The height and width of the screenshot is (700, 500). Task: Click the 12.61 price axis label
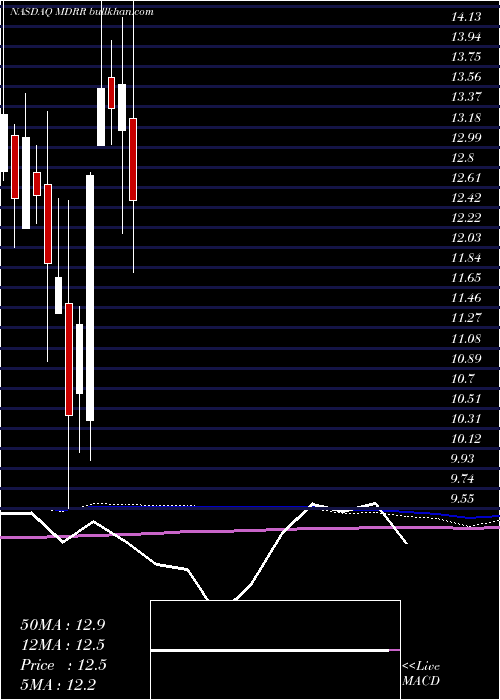[466, 178]
